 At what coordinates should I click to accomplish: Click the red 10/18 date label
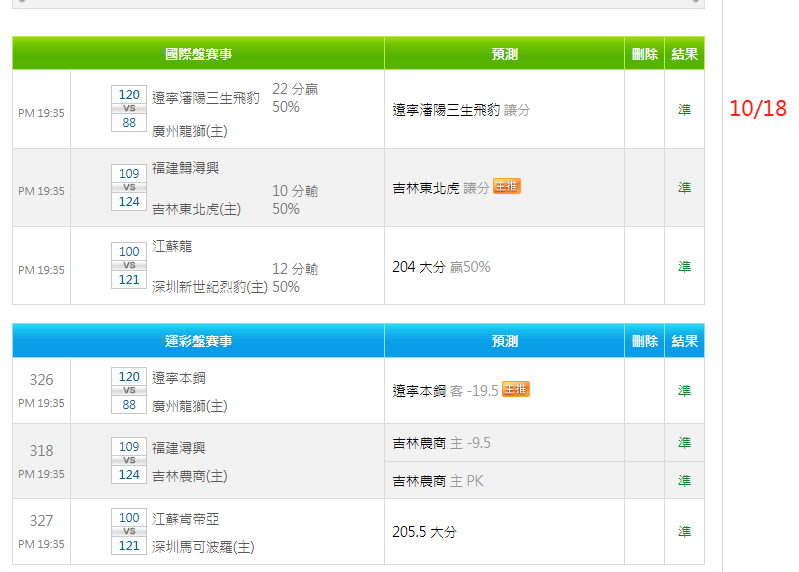(757, 109)
